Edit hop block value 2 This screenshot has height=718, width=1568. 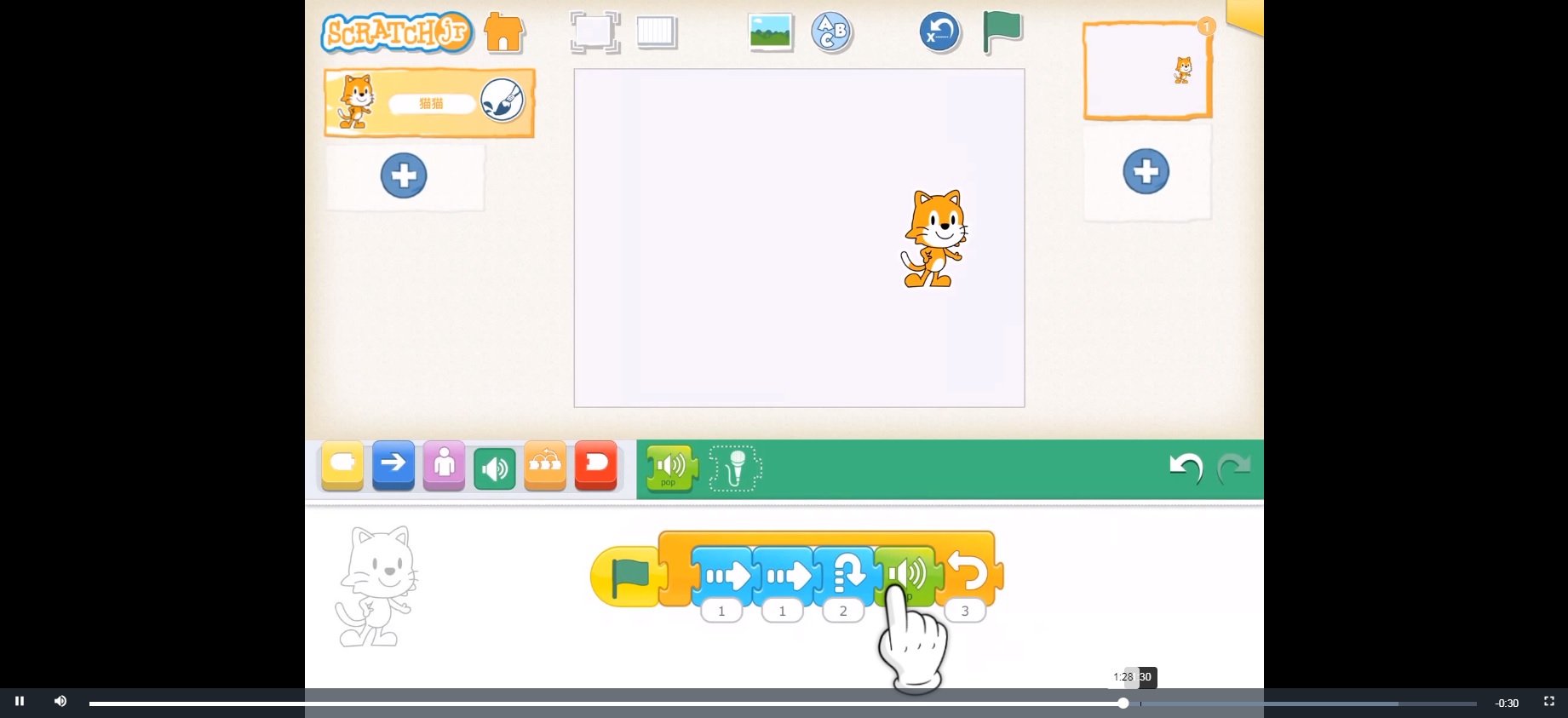click(843, 611)
